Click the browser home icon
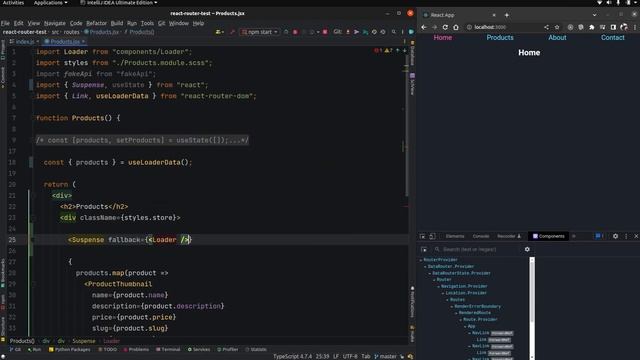 point(456,27)
